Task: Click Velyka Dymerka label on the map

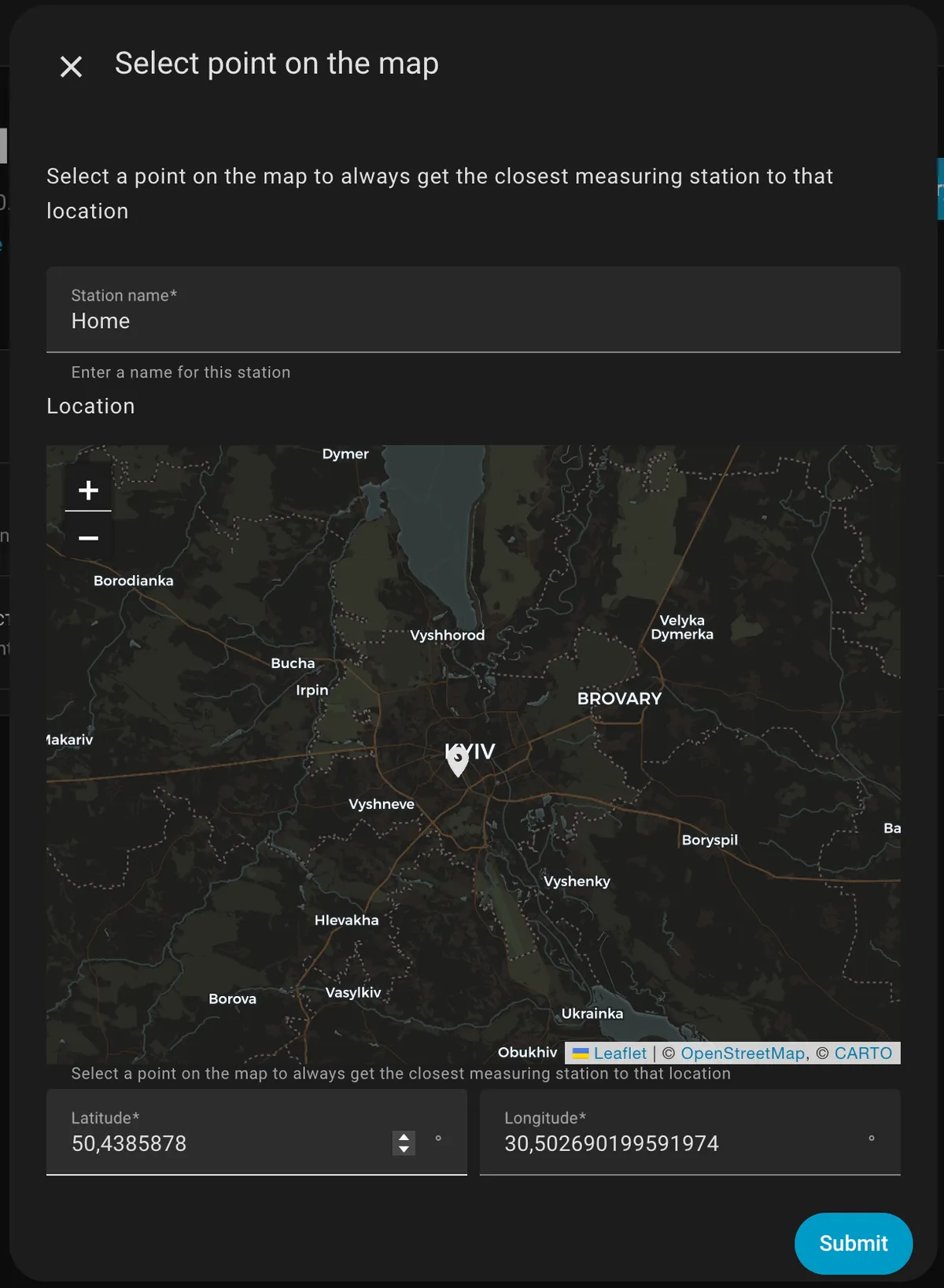Action: pyautogui.click(x=682, y=627)
